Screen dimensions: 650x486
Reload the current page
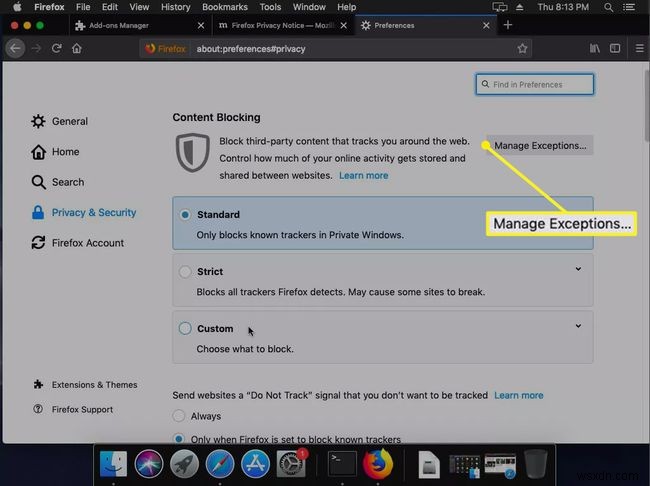(x=56, y=49)
